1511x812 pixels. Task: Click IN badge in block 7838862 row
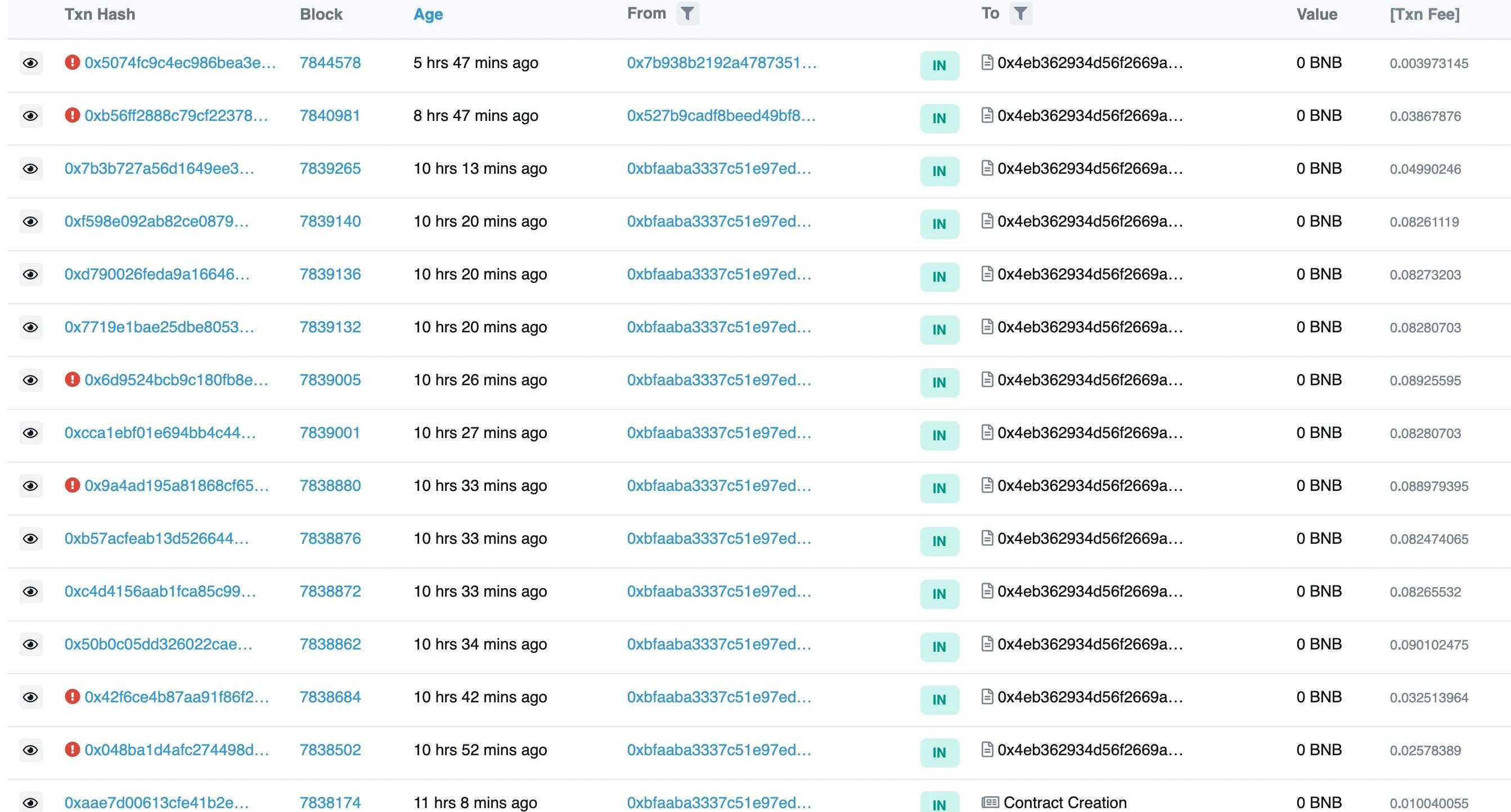(x=939, y=647)
